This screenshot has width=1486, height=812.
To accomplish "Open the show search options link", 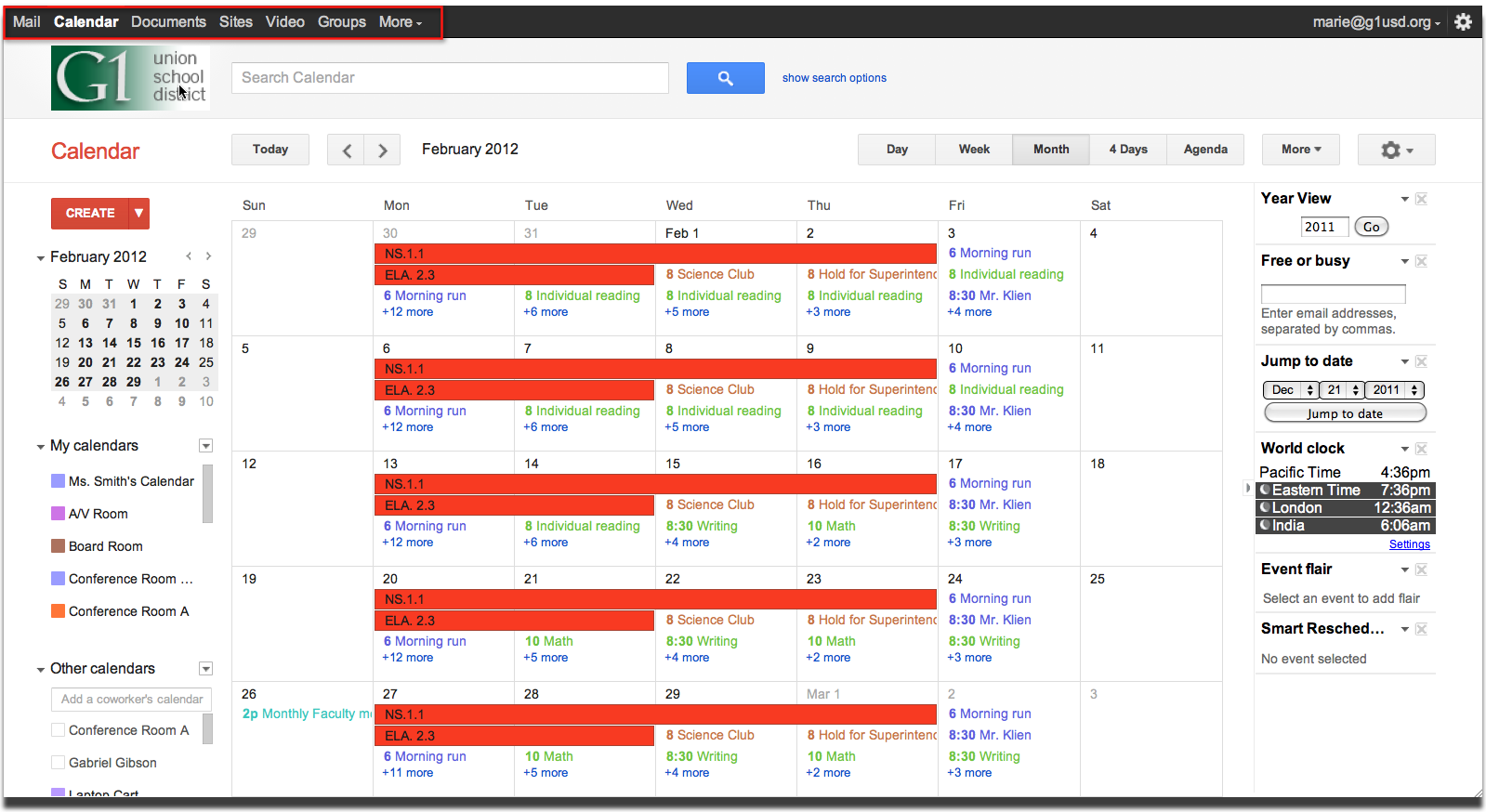I will pos(835,78).
